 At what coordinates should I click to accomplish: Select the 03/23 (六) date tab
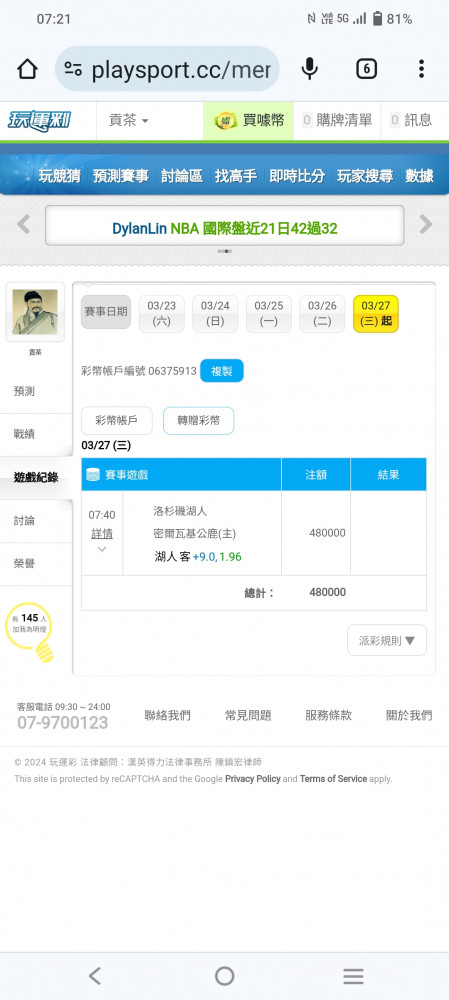161,313
